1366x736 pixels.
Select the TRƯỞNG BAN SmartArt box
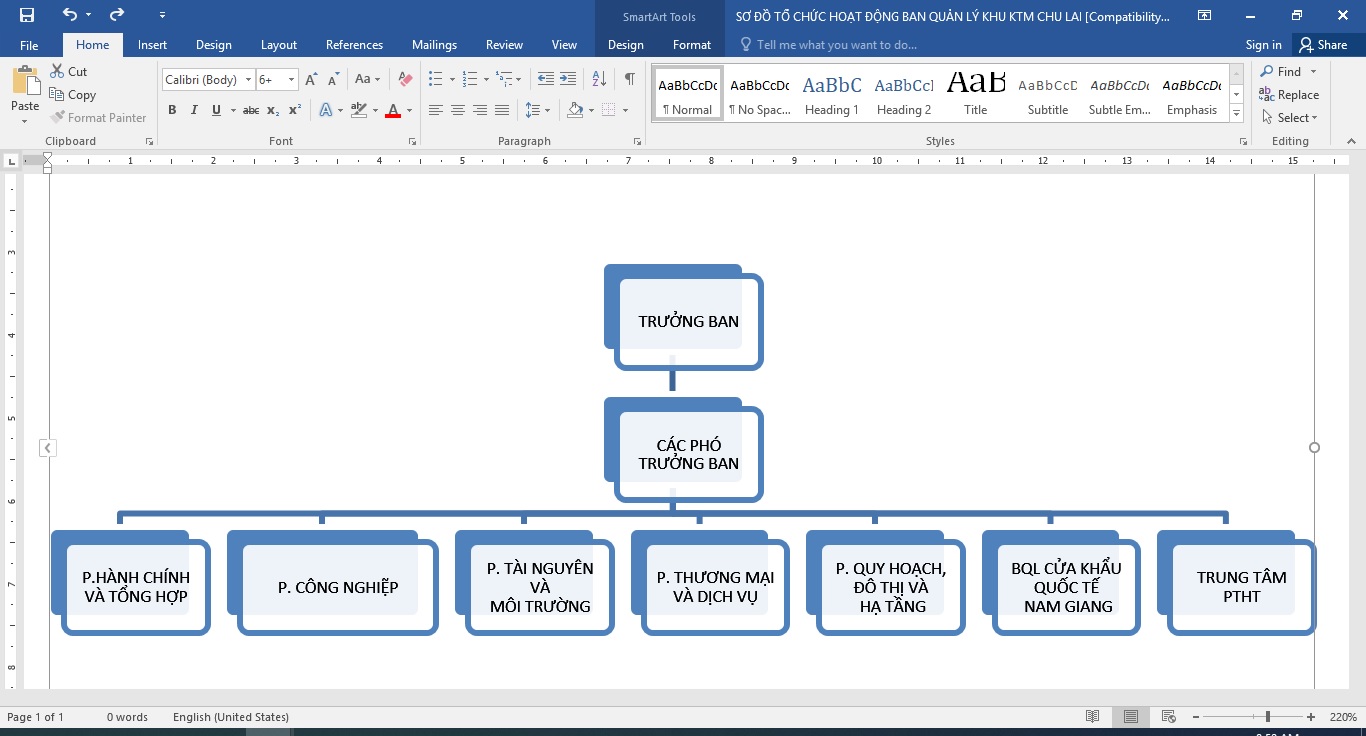688,321
